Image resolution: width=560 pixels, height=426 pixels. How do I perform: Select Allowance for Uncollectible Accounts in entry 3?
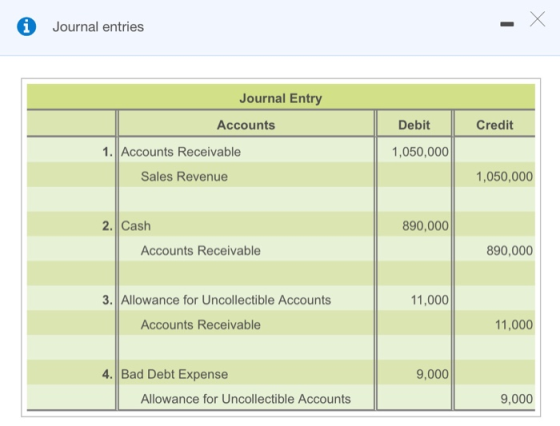[x=226, y=300]
